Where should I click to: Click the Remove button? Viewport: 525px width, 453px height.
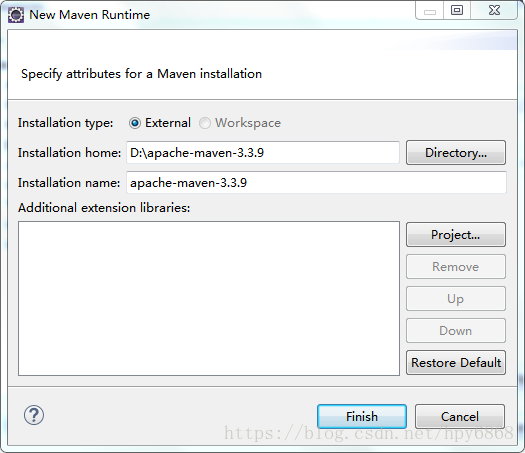pos(456,267)
